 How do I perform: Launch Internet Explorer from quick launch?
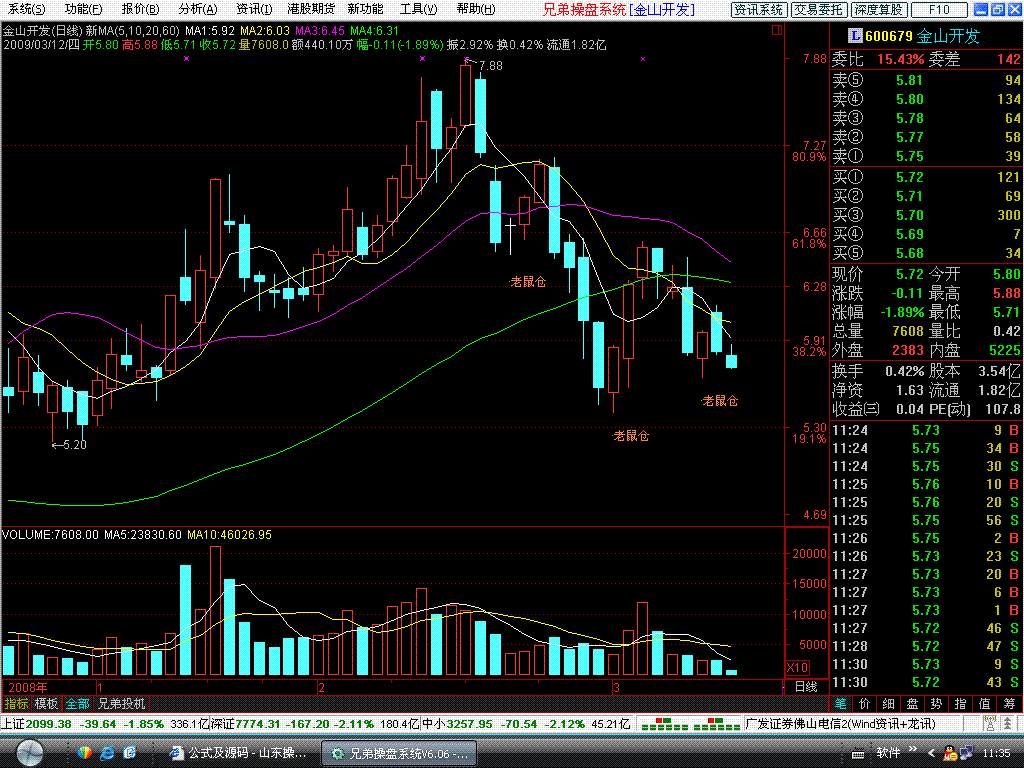(107, 753)
